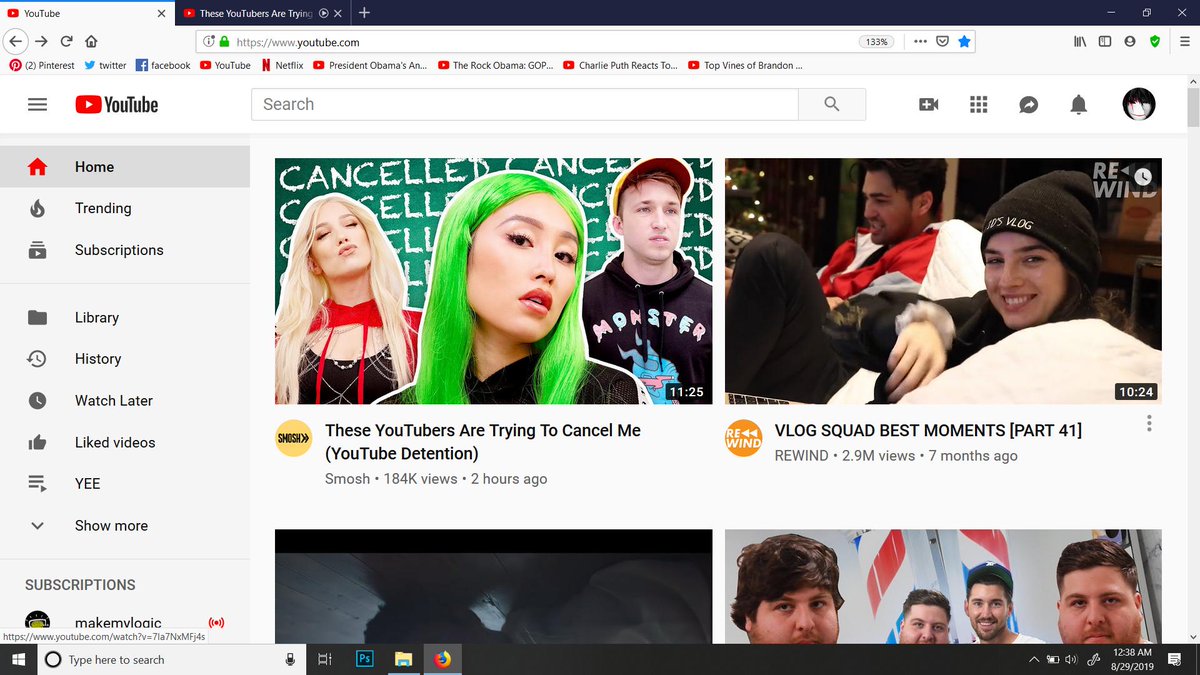Image resolution: width=1200 pixels, height=675 pixels.
Task: Open the YEE playlist
Action: coord(125,483)
